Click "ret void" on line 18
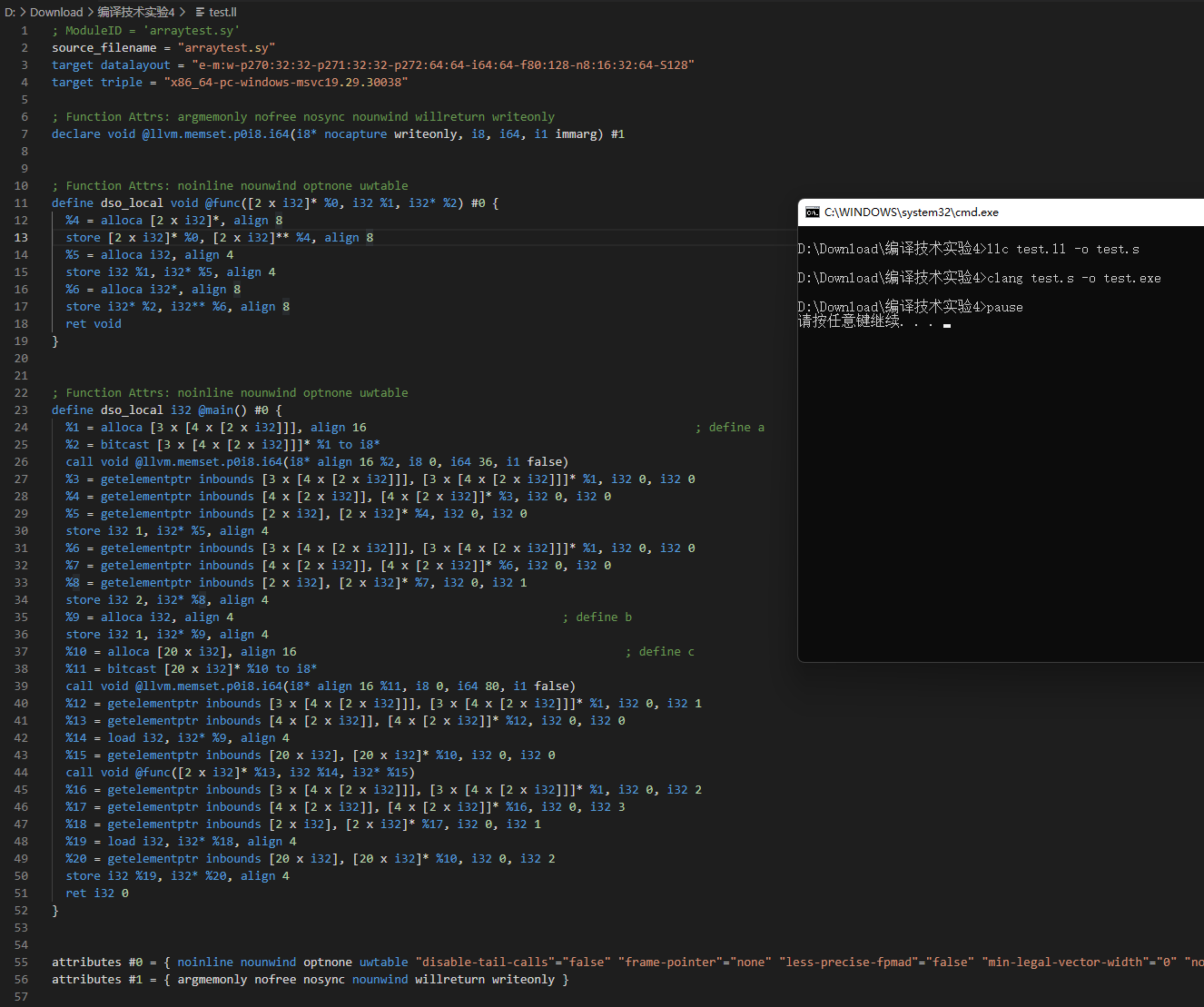 click(x=94, y=323)
